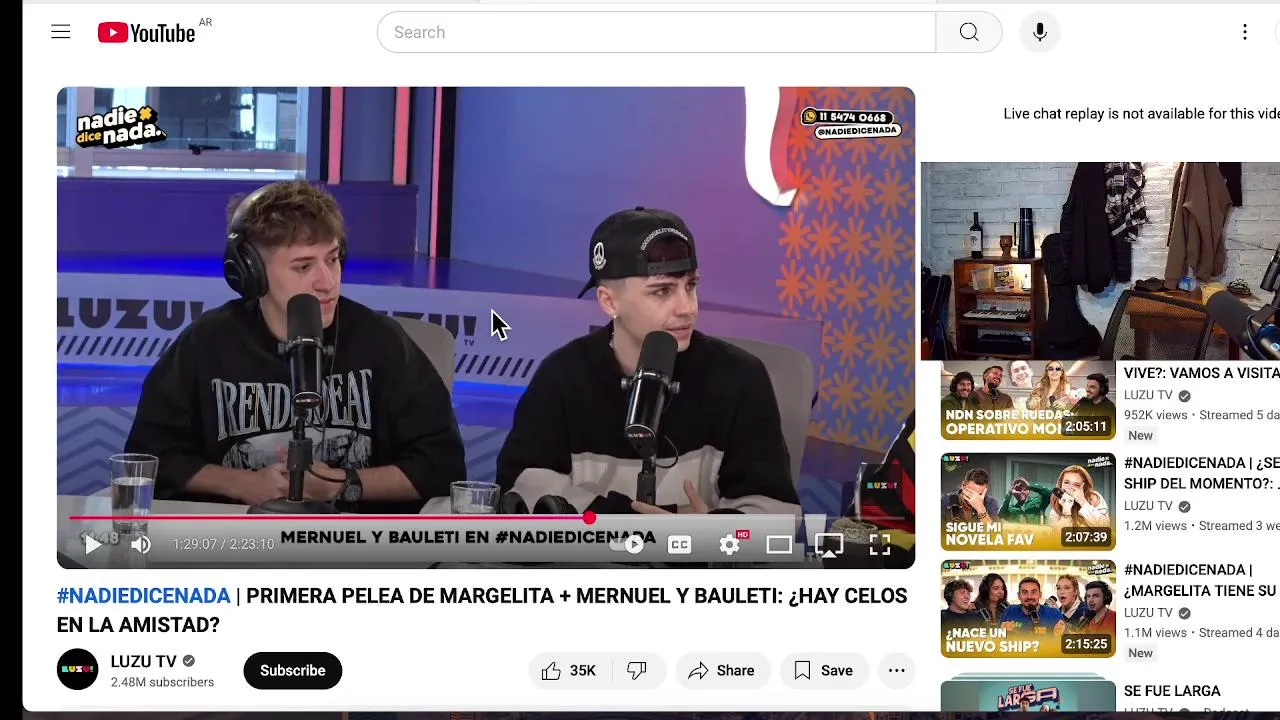
Task: Open the three-dot settings menu in header
Action: click(1245, 32)
